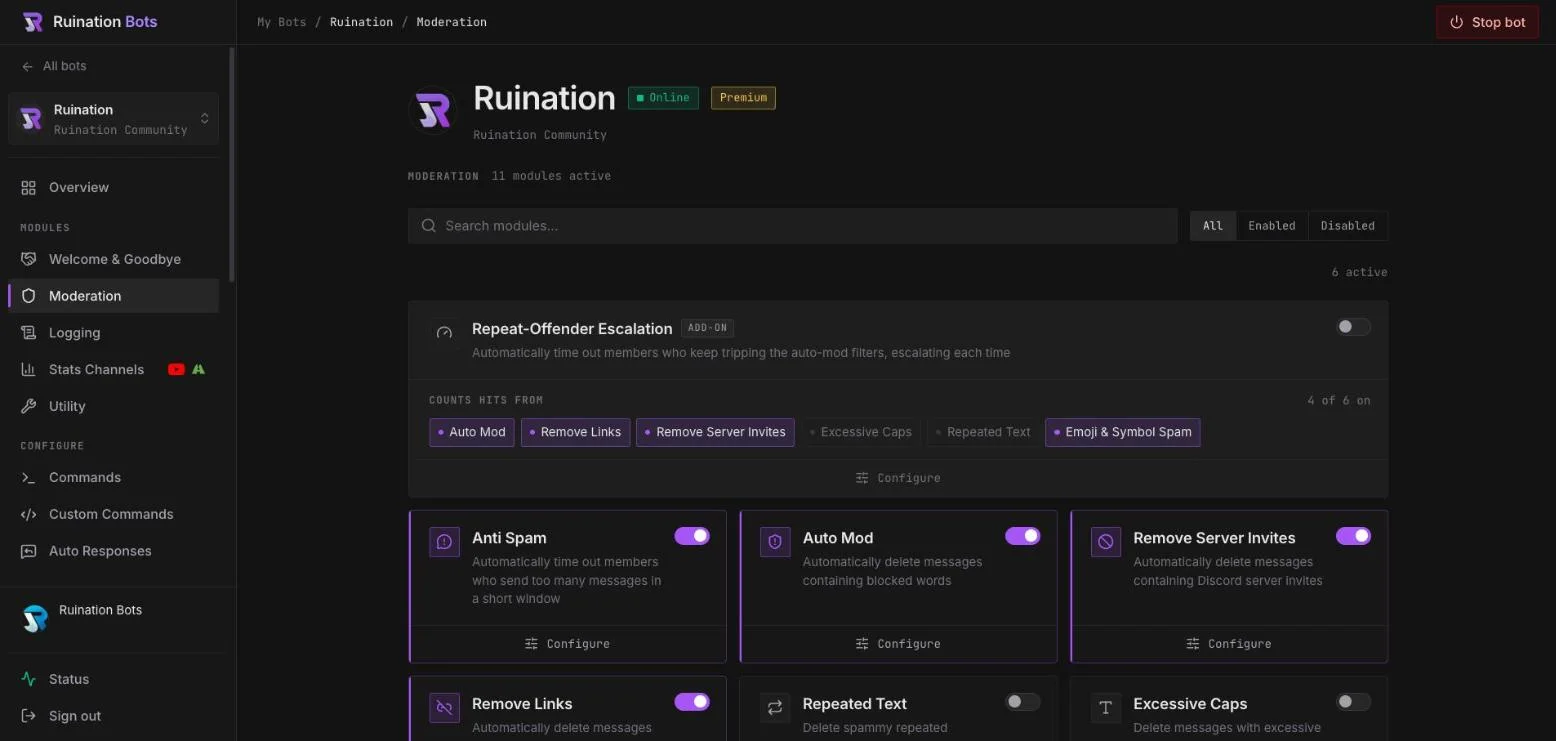Toggle the Emoji & Symbol Spam chip
This screenshot has width=1556, height=741.
tap(1123, 432)
